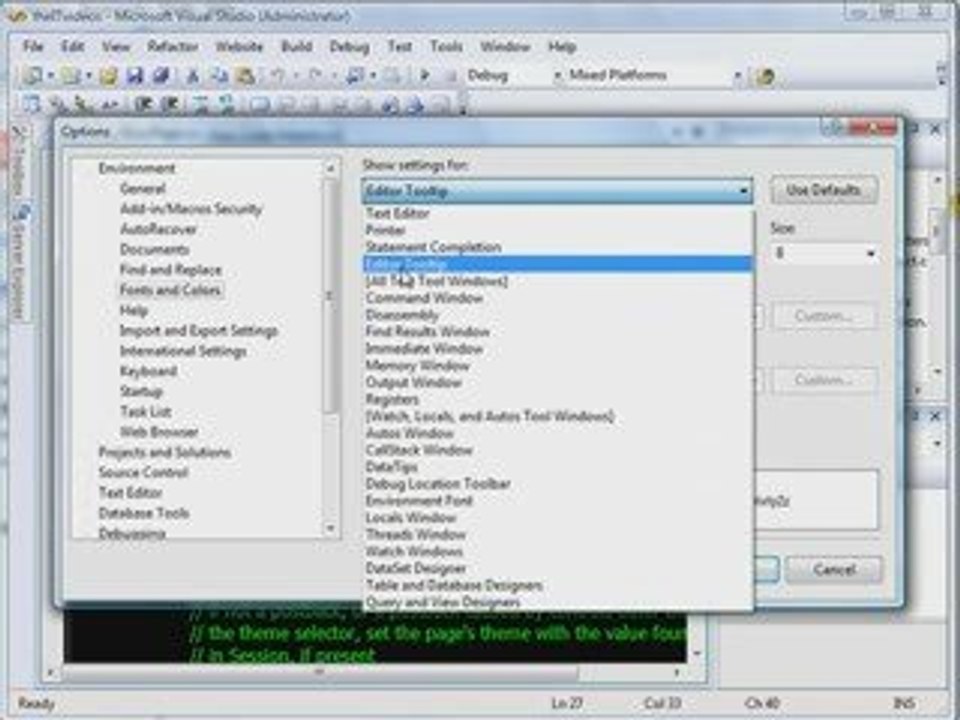The width and height of the screenshot is (960, 720).
Task: Select Source Control in the options tree
Action: click(x=143, y=473)
